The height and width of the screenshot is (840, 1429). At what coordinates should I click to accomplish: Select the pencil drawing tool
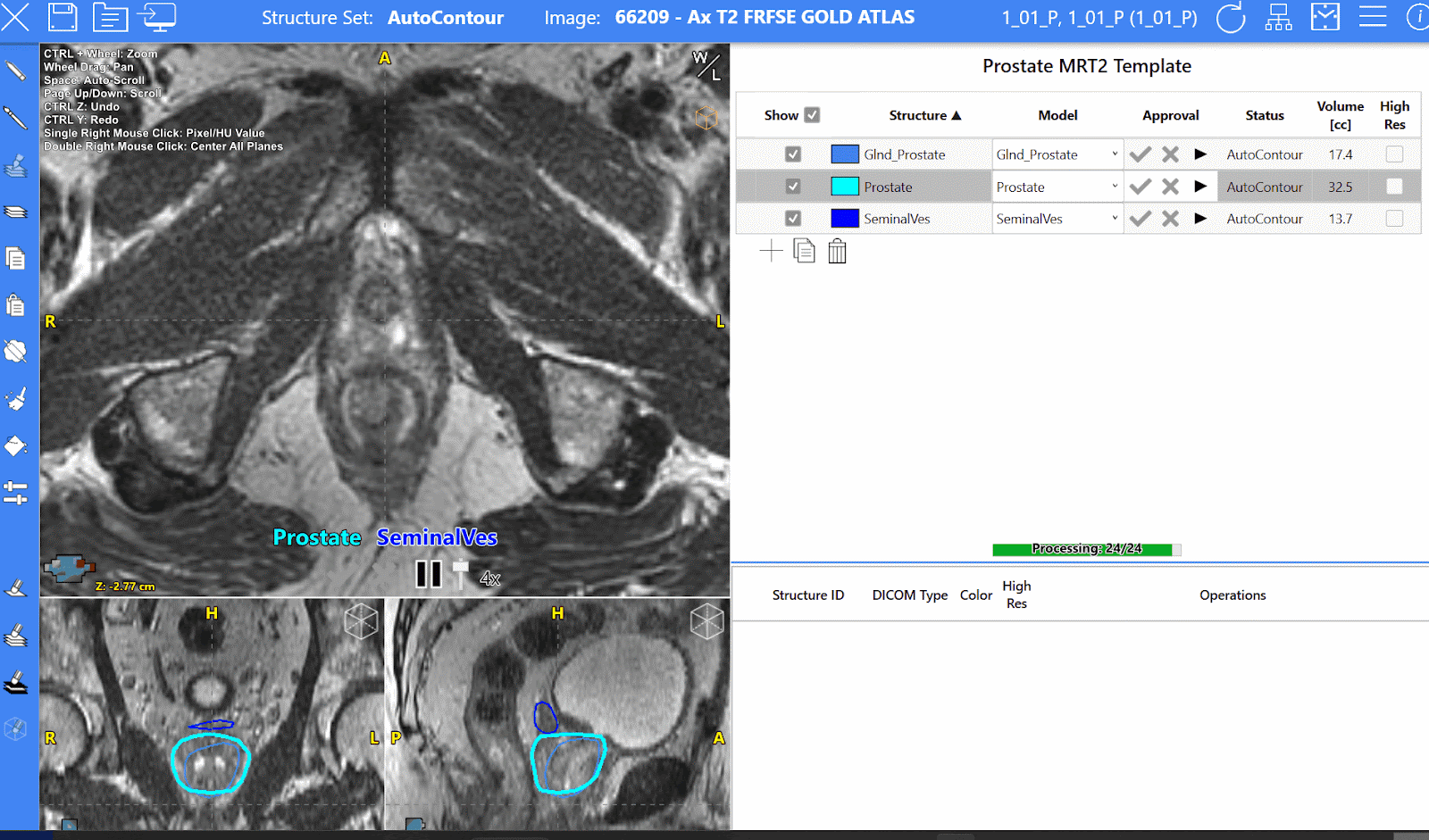pyautogui.click(x=15, y=71)
